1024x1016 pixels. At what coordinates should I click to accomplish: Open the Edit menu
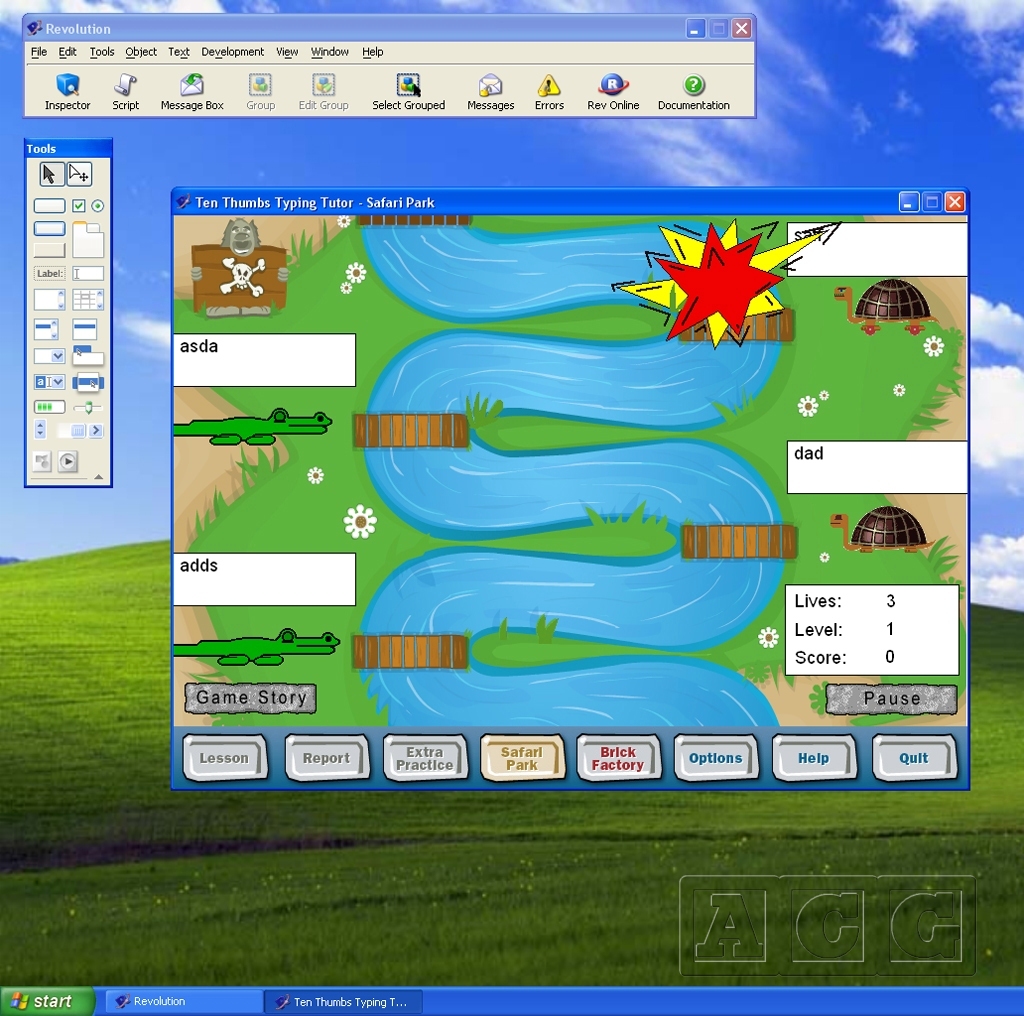67,52
